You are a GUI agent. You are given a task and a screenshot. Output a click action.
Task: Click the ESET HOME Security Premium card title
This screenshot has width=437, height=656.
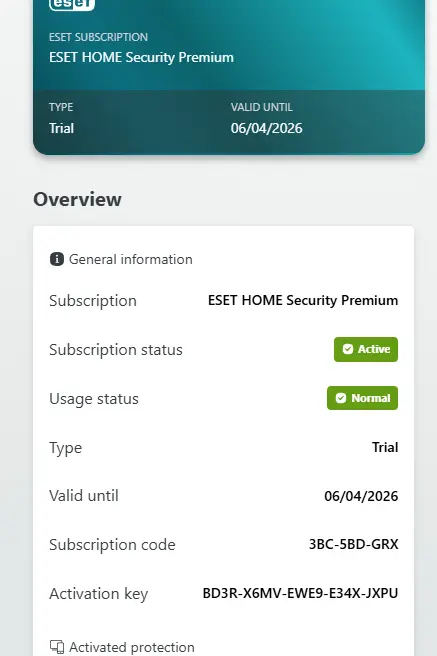(x=141, y=57)
